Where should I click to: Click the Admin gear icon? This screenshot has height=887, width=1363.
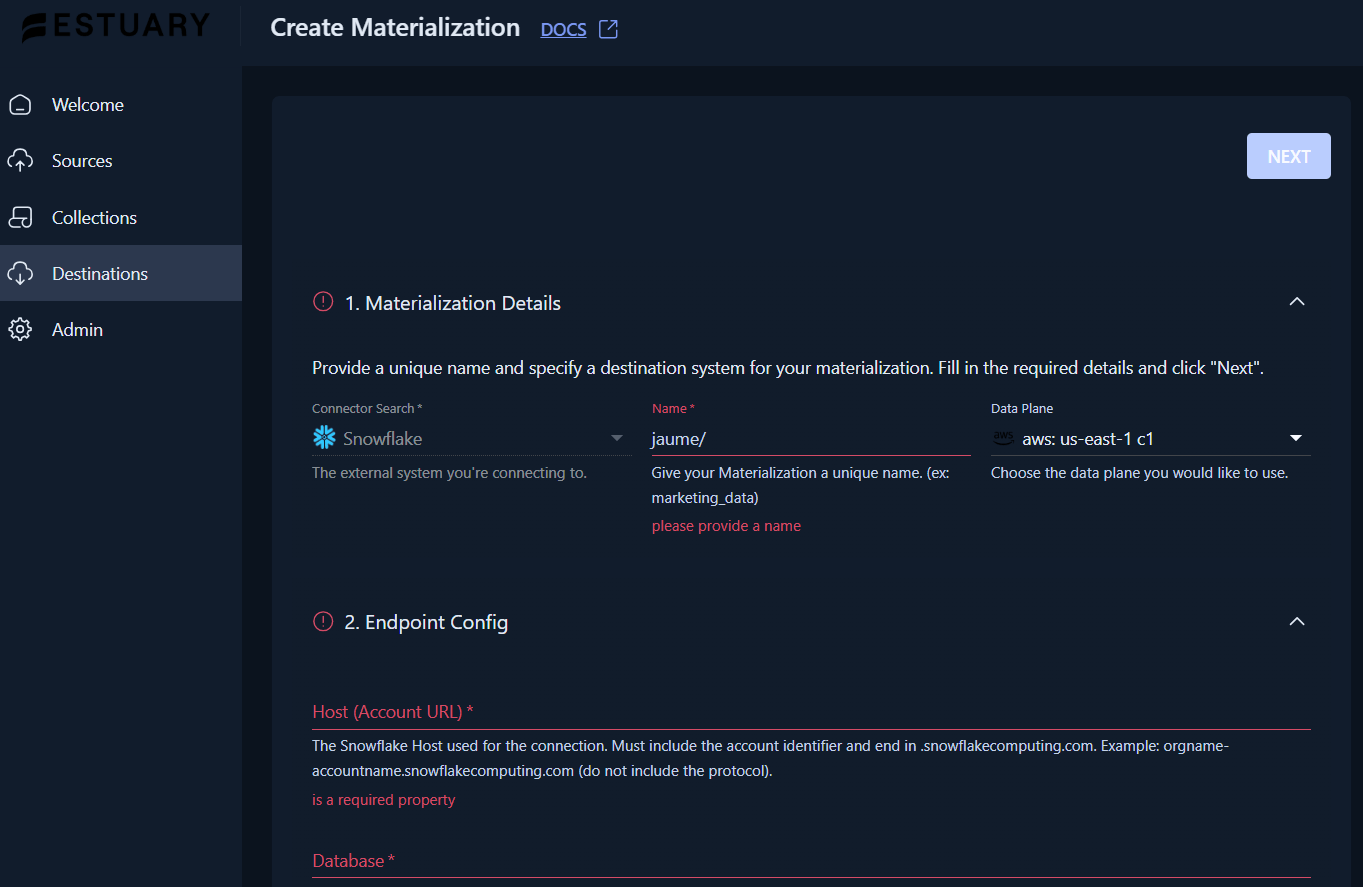[20, 329]
